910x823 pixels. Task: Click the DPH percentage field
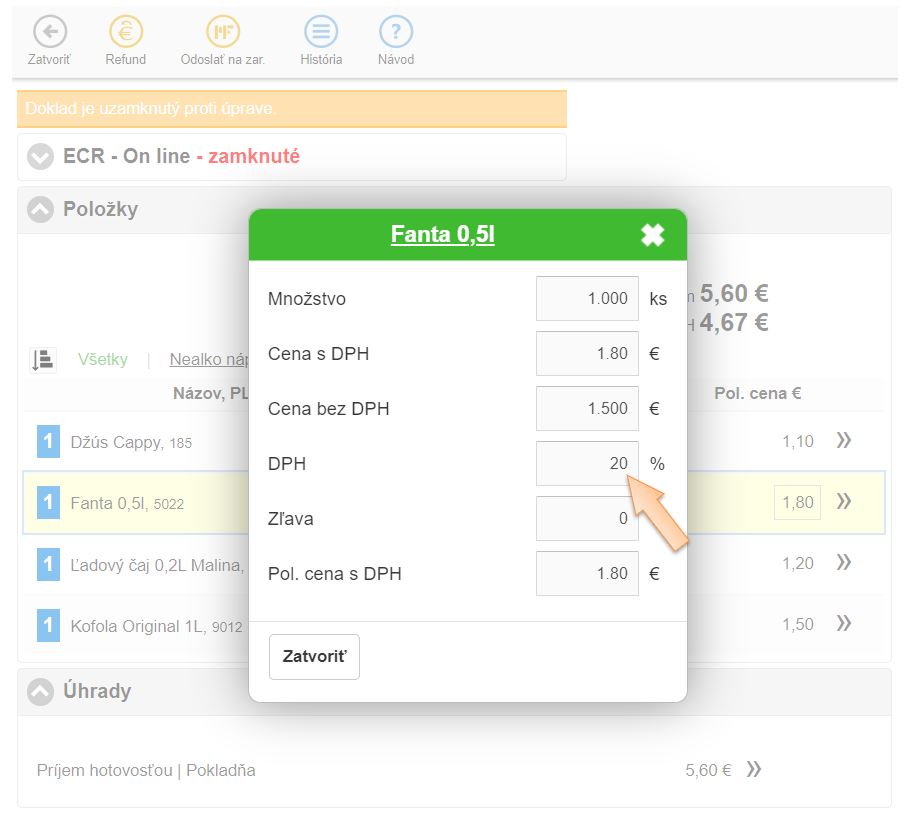click(x=587, y=463)
